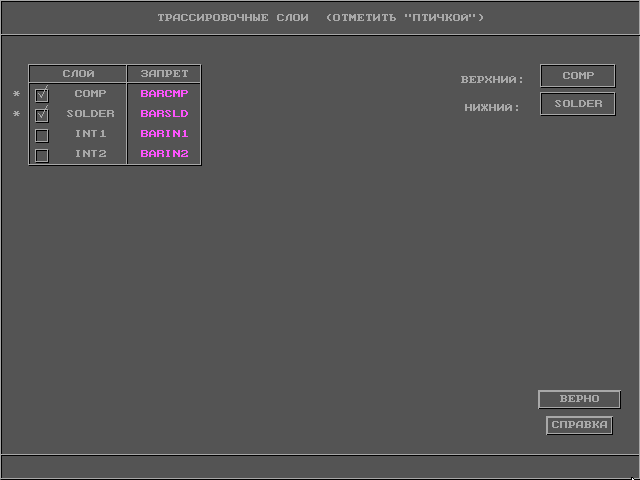Click the asterisk marker beside SOLDER row
640x480 pixels.
click(x=16, y=114)
